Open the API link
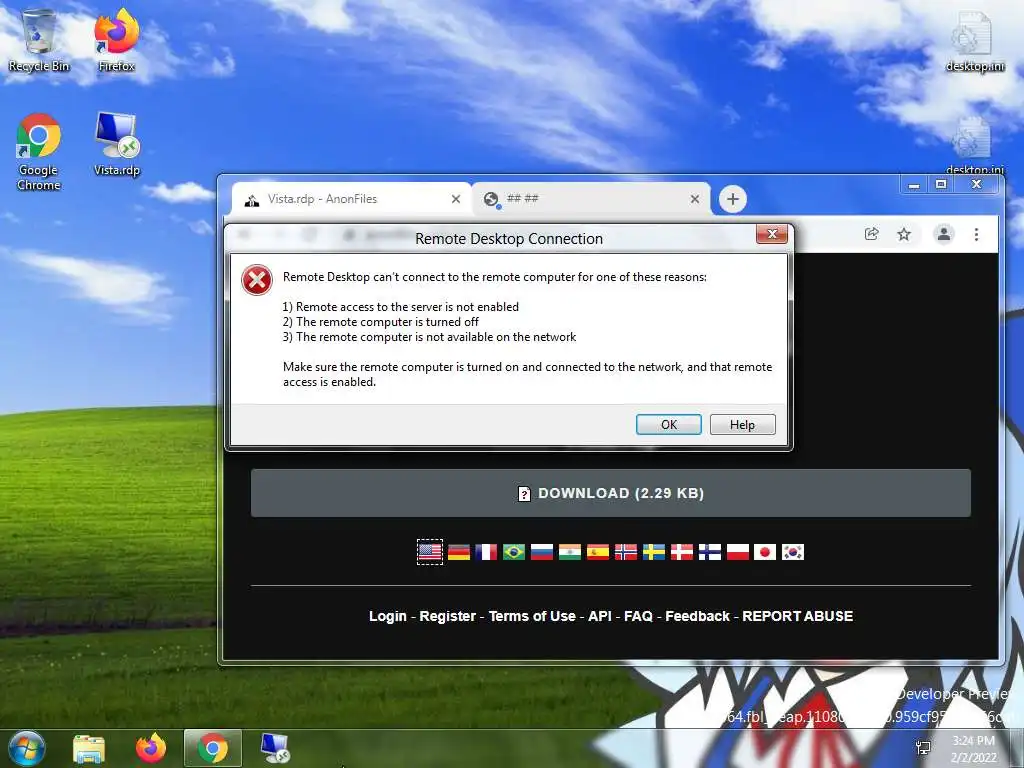Image resolution: width=1024 pixels, height=768 pixels. click(600, 616)
